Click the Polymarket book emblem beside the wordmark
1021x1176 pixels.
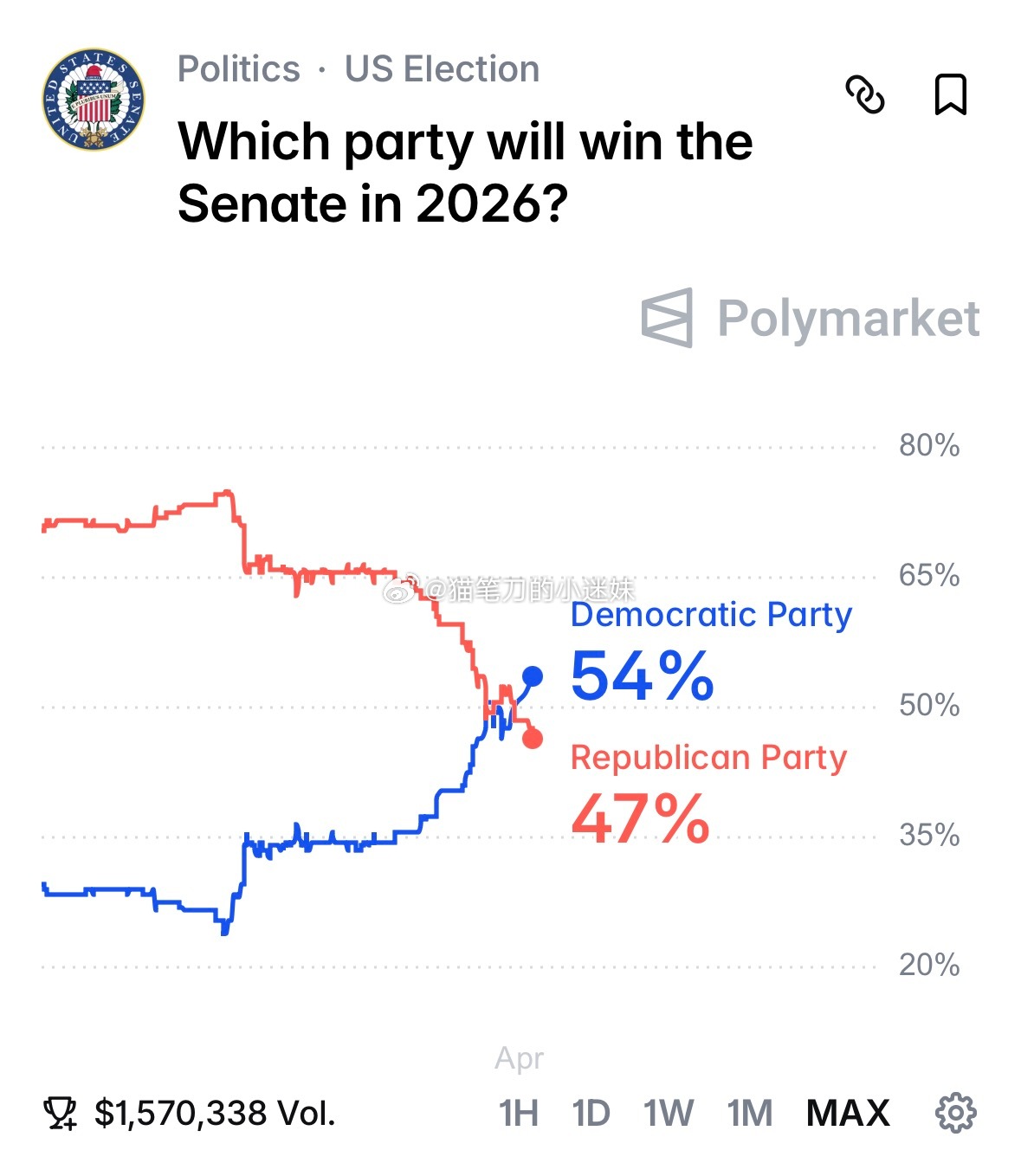click(x=665, y=319)
